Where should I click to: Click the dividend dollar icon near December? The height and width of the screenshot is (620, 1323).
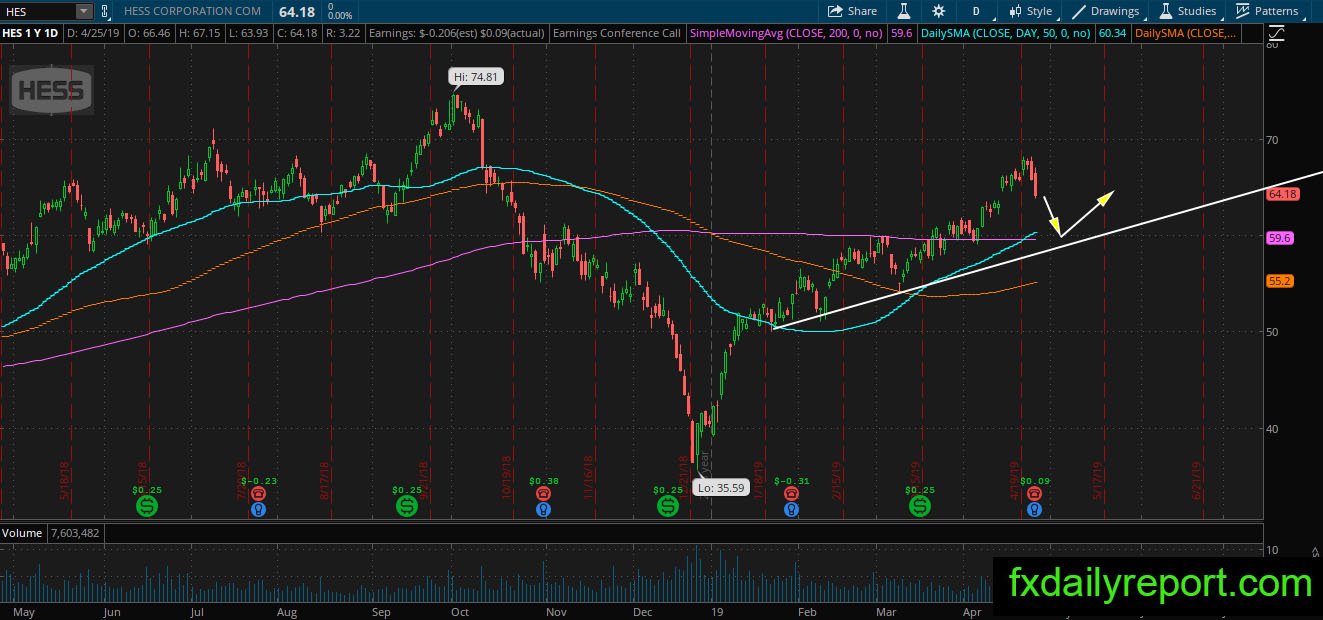click(x=667, y=507)
